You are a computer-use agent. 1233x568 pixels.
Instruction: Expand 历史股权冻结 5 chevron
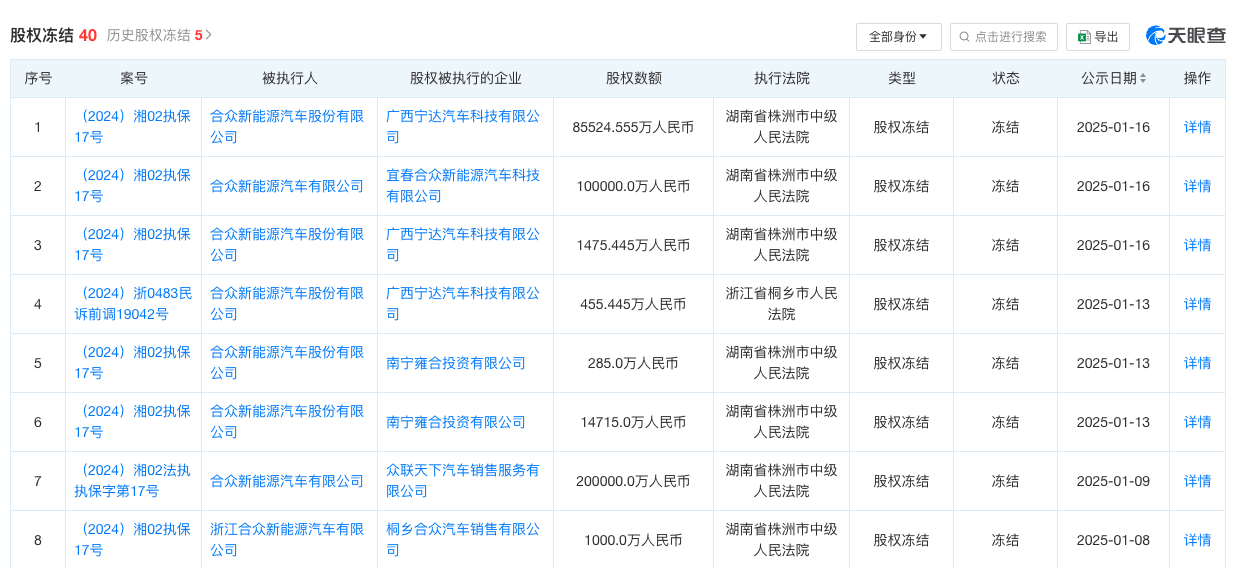(x=208, y=35)
